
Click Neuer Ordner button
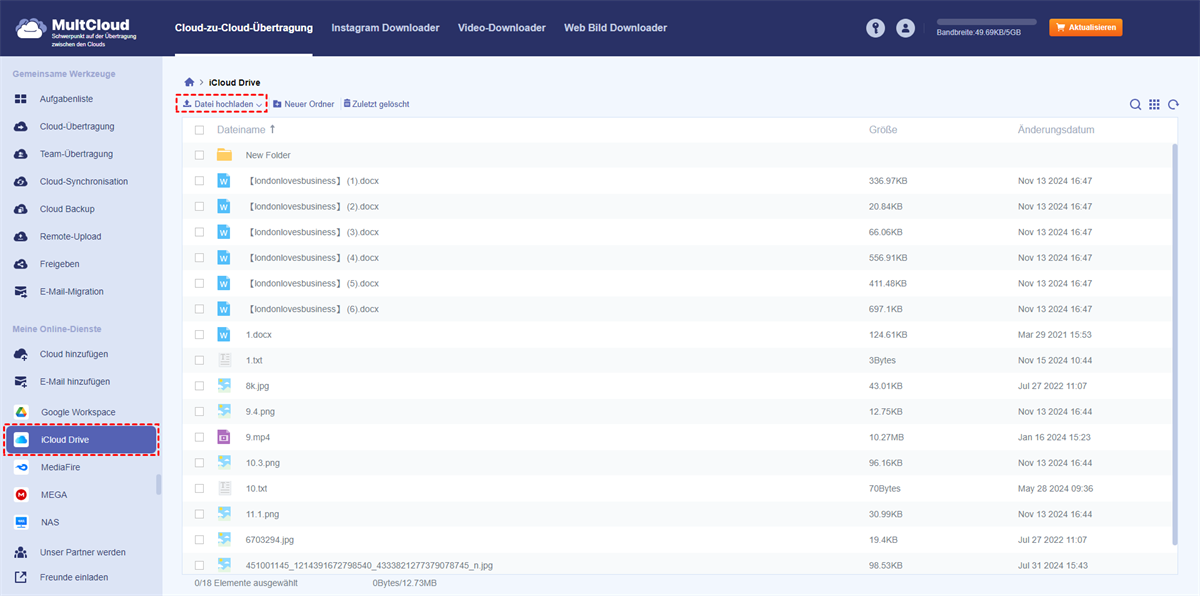303,104
